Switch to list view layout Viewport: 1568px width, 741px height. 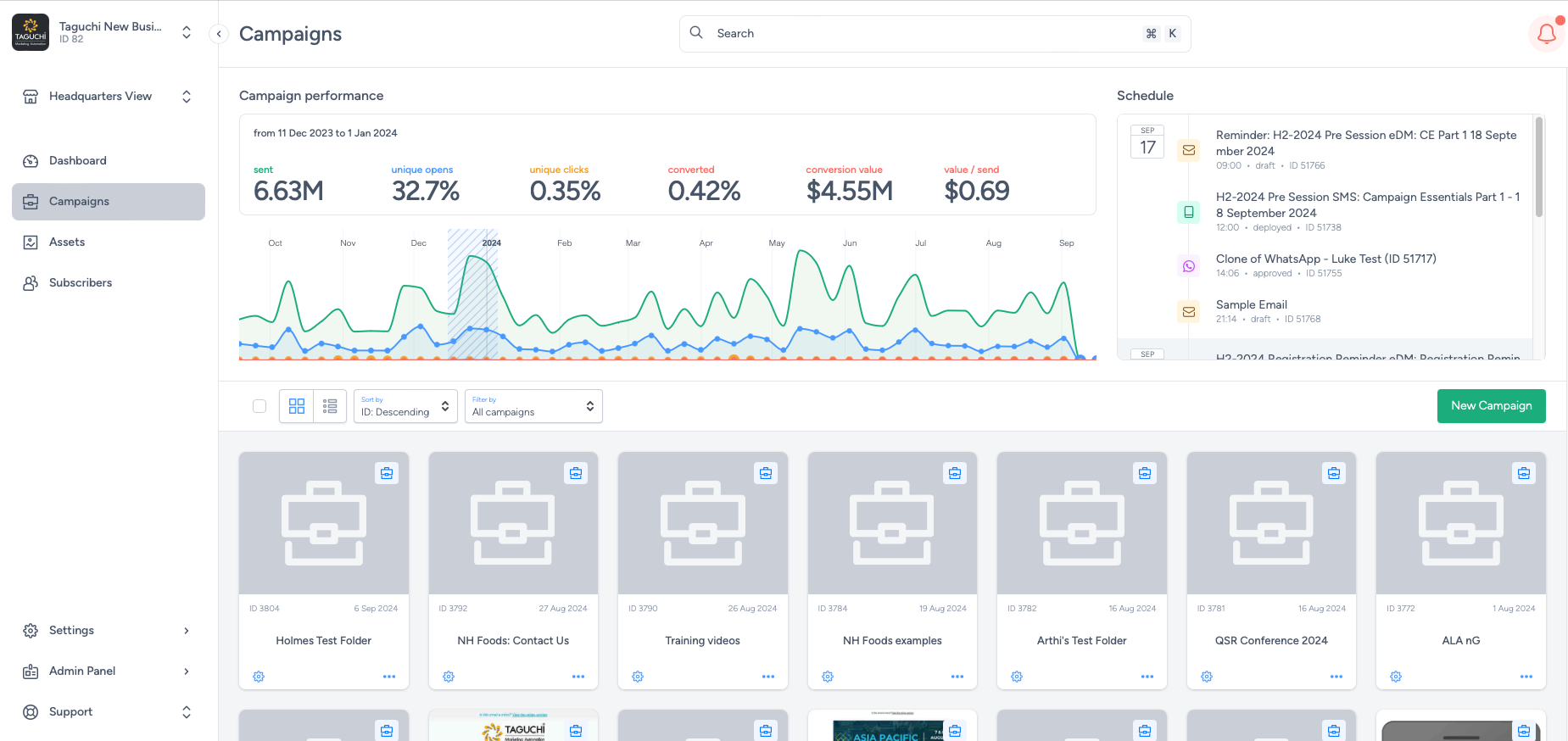click(x=330, y=406)
